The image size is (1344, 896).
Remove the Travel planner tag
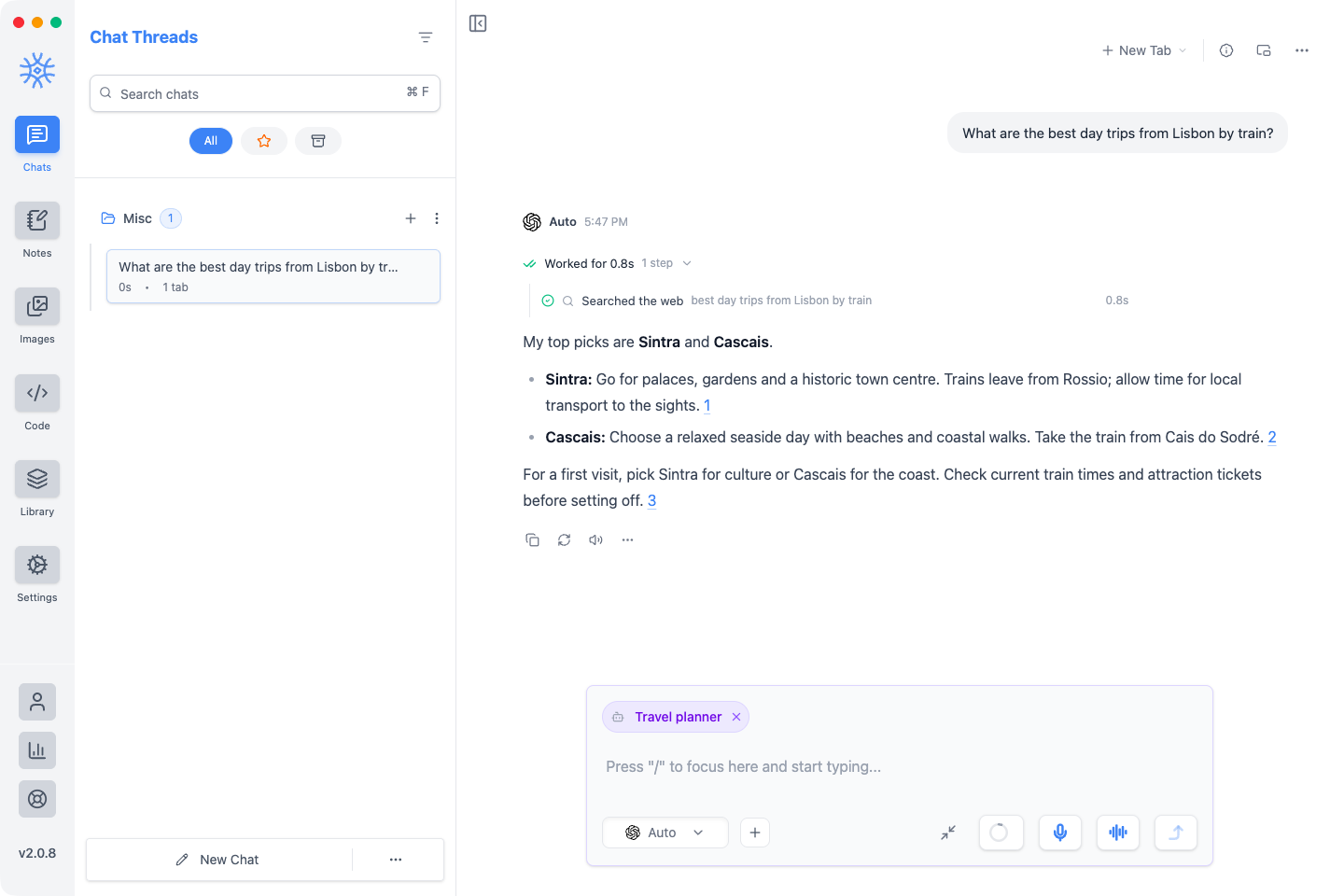point(736,717)
